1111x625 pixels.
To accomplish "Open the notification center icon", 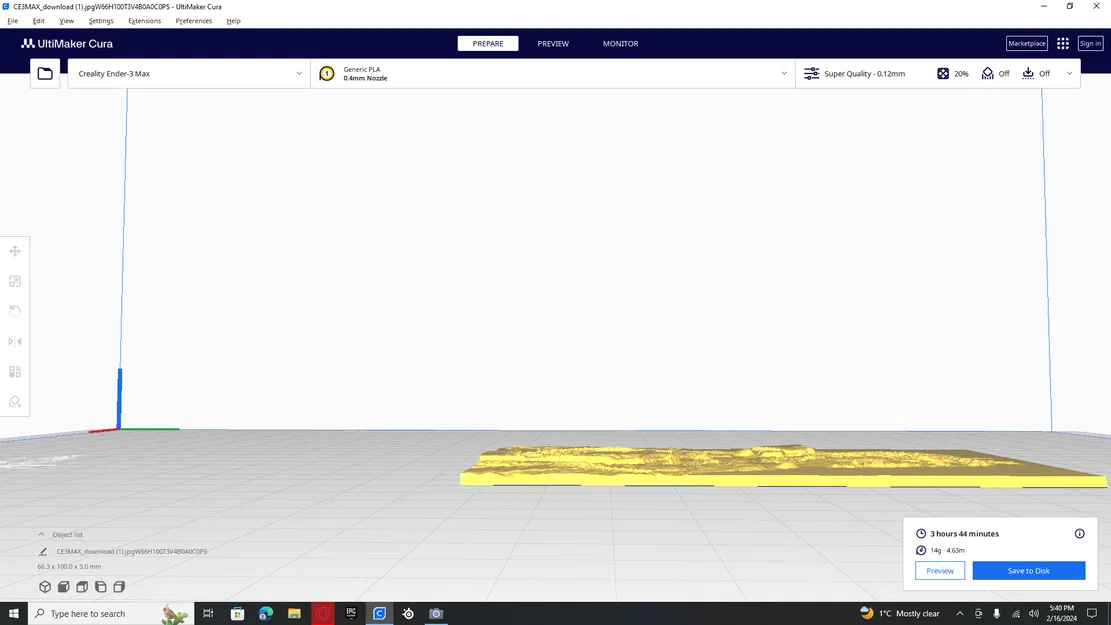I will tap(1092, 614).
